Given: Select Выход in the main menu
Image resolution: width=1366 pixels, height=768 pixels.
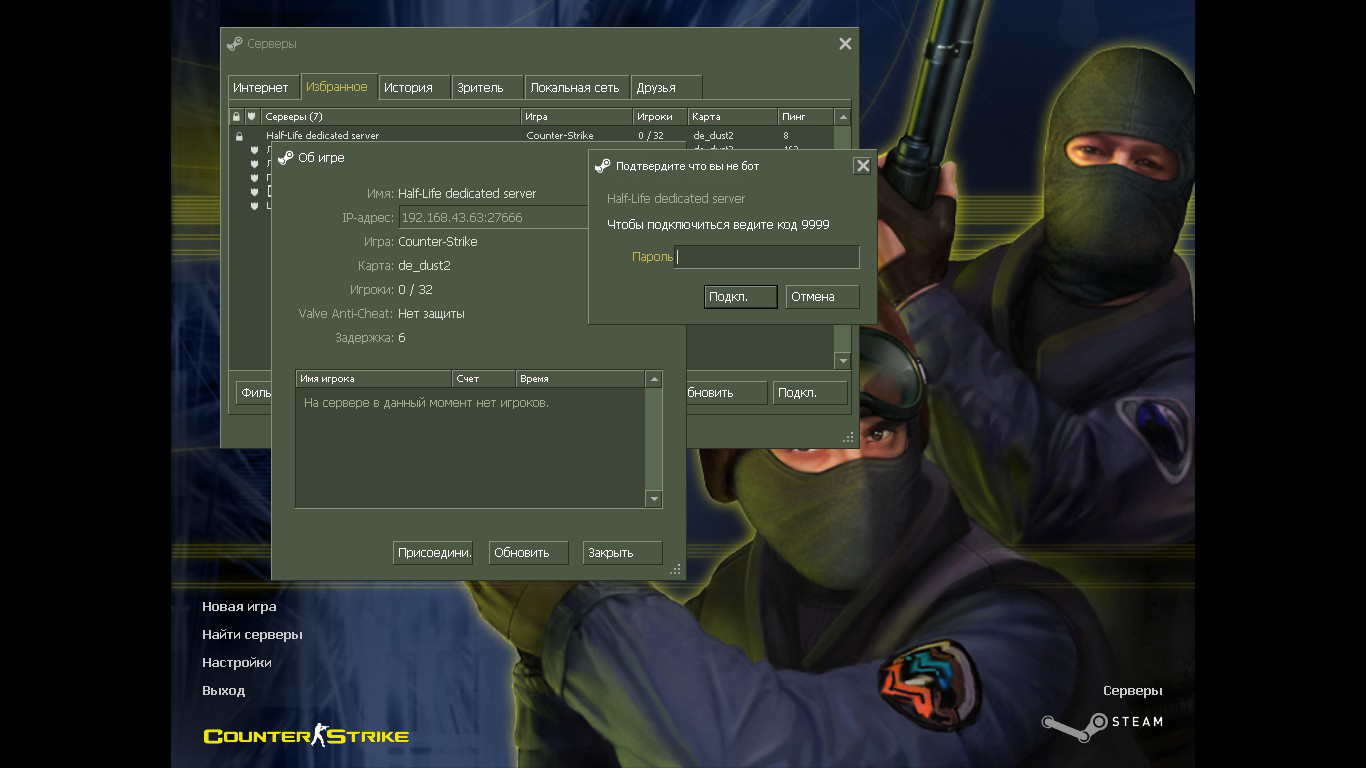Looking at the screenshot, I should [223, 691].
